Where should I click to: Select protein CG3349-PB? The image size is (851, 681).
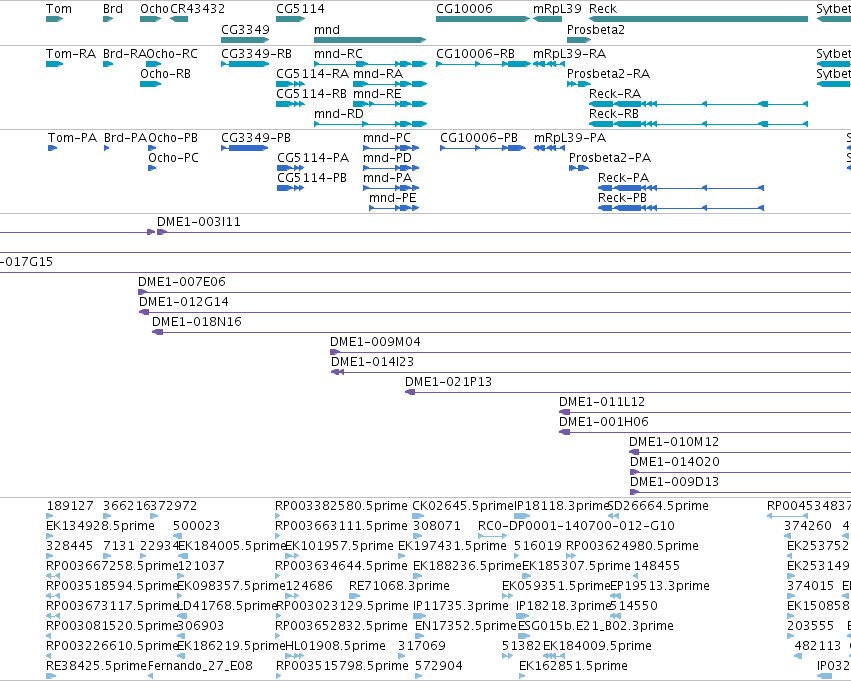[x=245, y=148]
